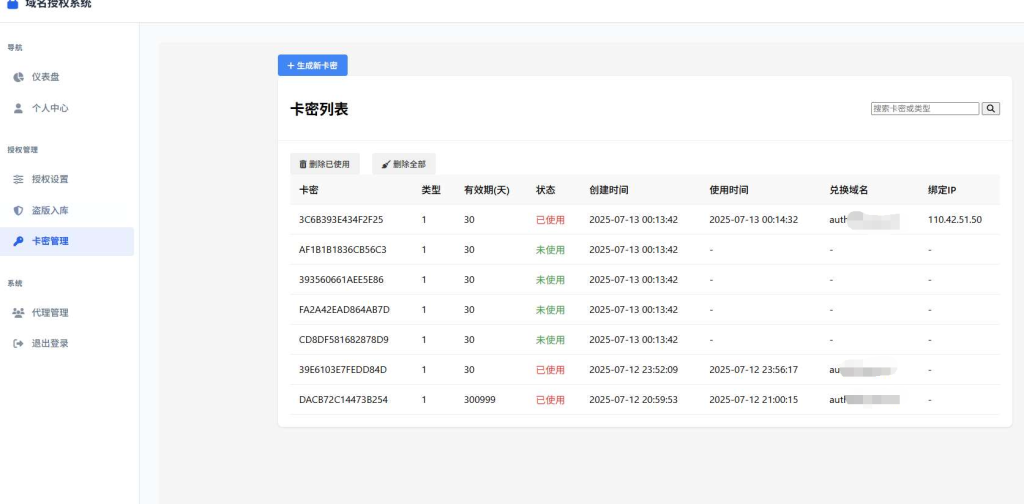
Task: Click the 兑换域名 column header
Action: coord(849,190)
